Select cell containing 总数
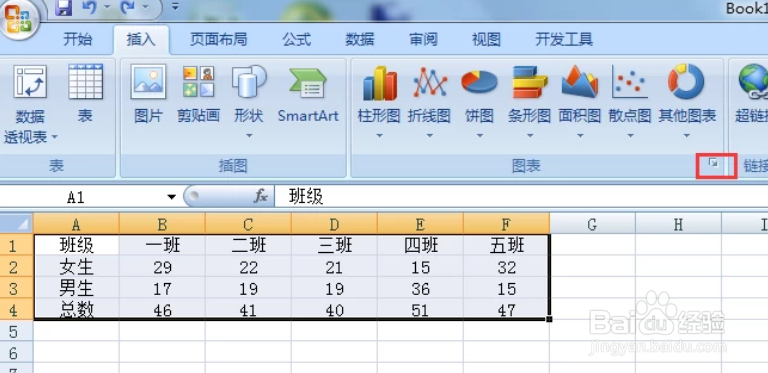 (x=76, y=309)
